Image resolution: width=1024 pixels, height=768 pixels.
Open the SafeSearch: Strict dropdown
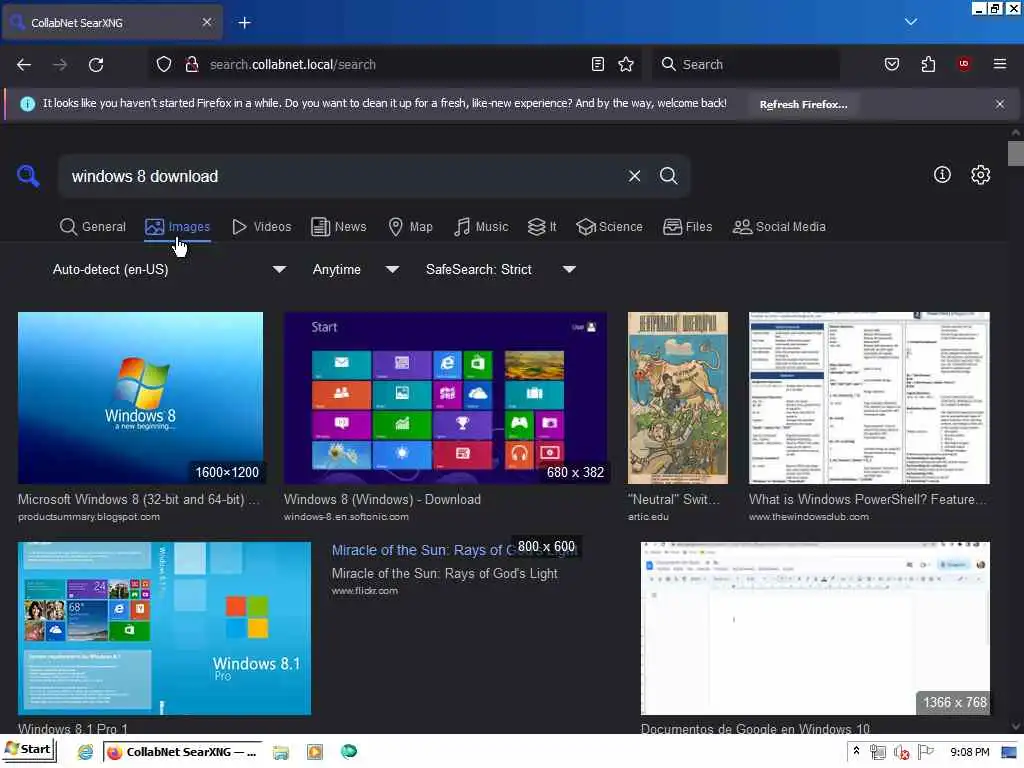click(x=500, y=269)
